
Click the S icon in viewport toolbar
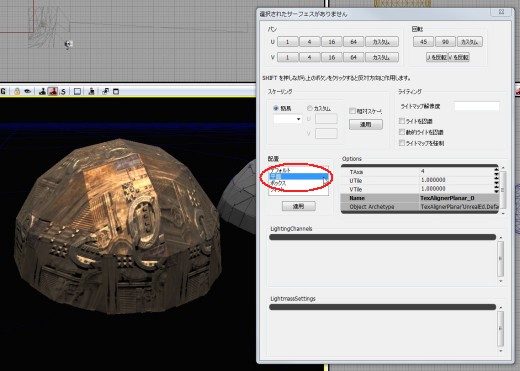click(63, 91)
